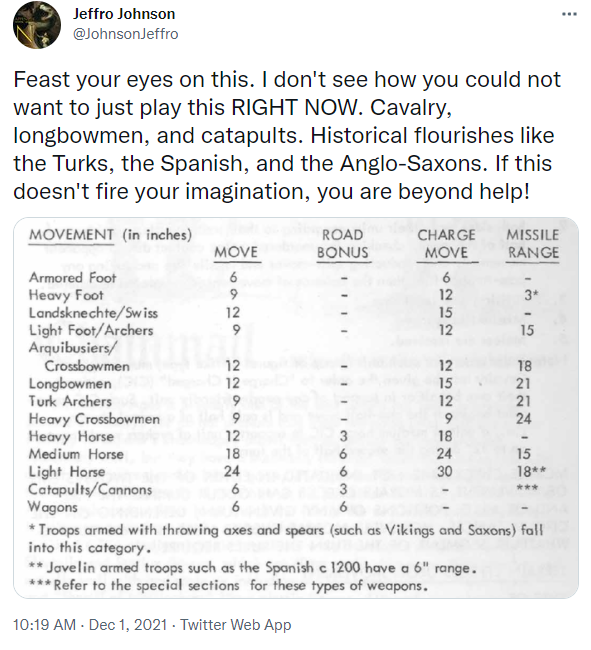Click the 'MOVEMENT (in inches)' table heading in image
The height and width of the screenshot is (650, 591).
(111, 235)
